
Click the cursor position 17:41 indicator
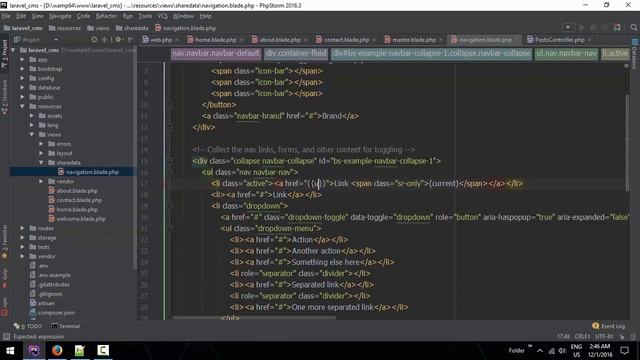[563, 336]
